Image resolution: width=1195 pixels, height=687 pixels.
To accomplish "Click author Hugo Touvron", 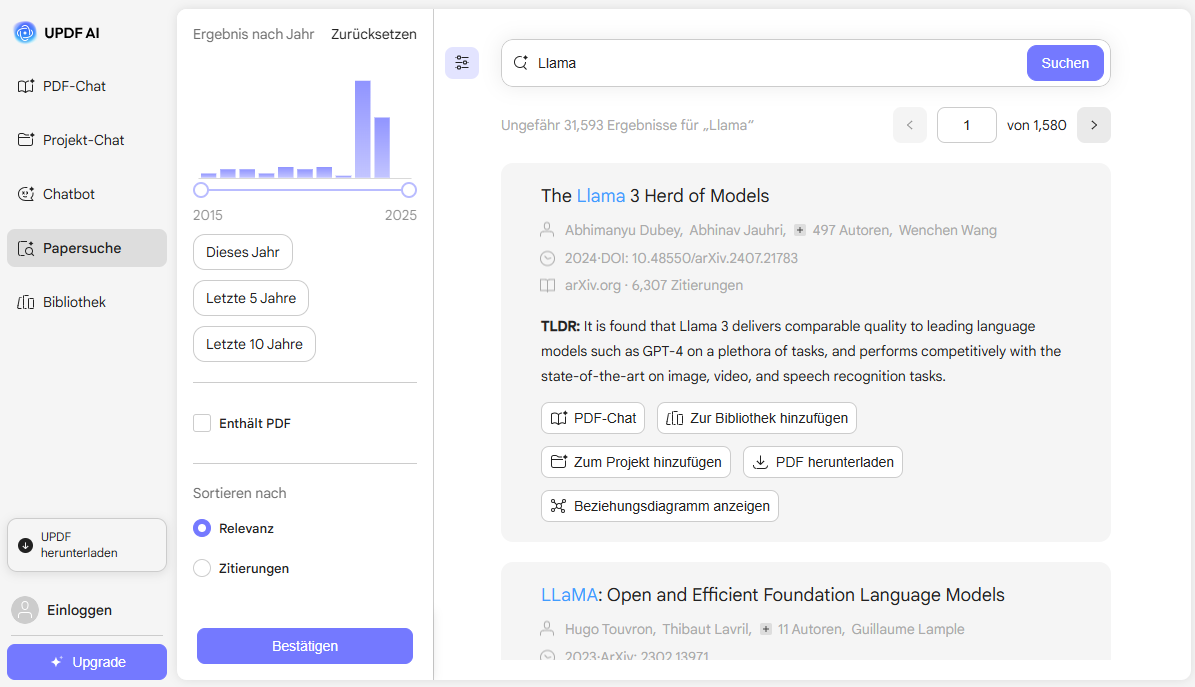I will tap(609, 629).
